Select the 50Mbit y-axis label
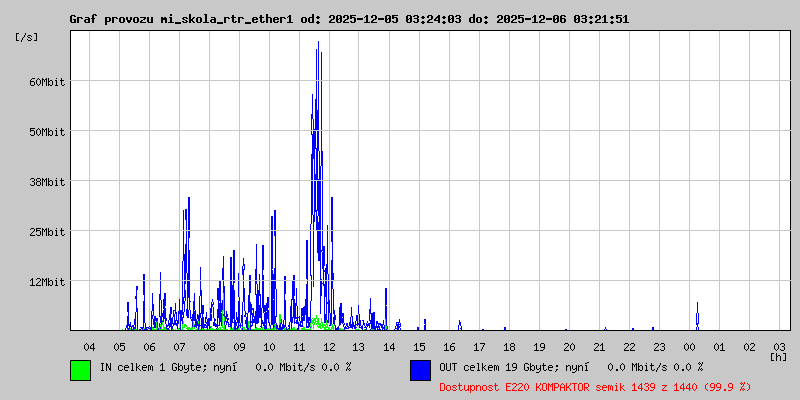The width and height of the screenshot is (800, 400). pyautogui.click(x=47, y=131)
